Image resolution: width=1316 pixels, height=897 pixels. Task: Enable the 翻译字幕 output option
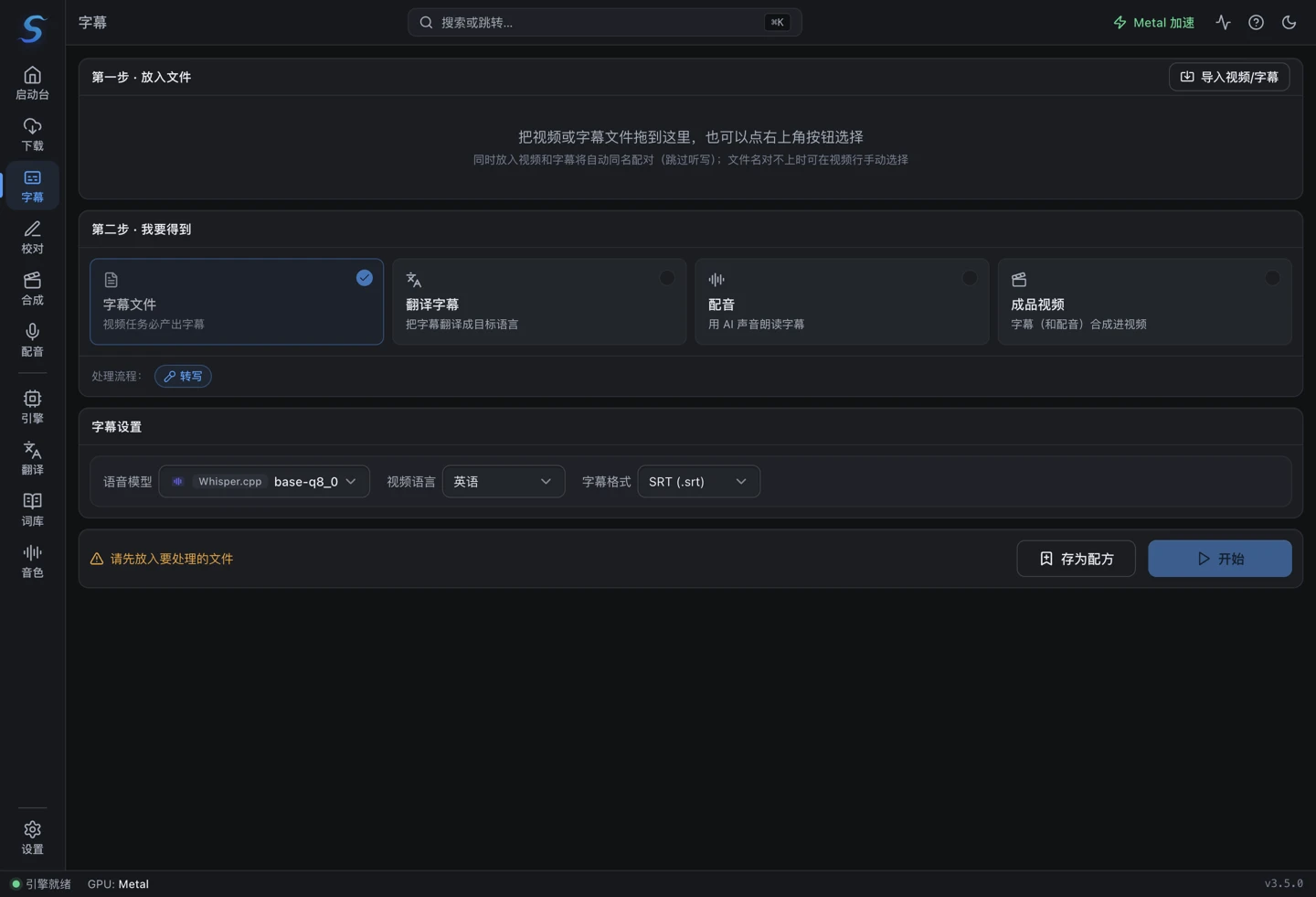coord(667,278)
